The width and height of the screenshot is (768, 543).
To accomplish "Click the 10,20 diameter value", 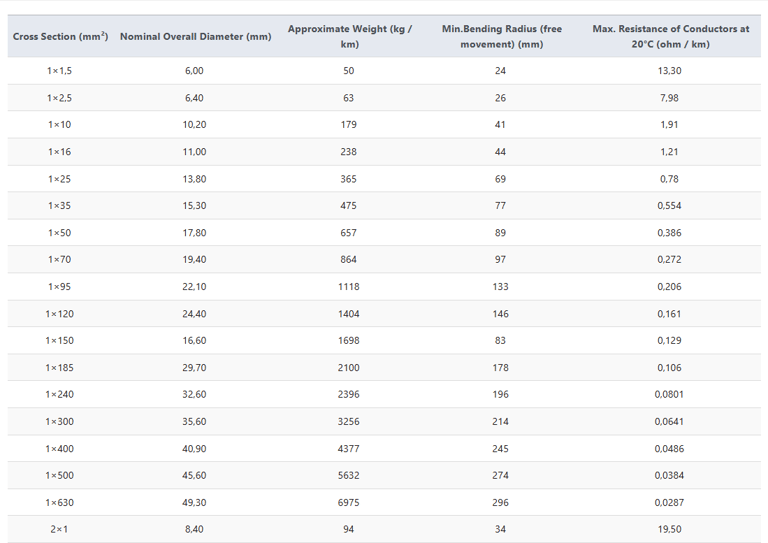I will 194,125.
